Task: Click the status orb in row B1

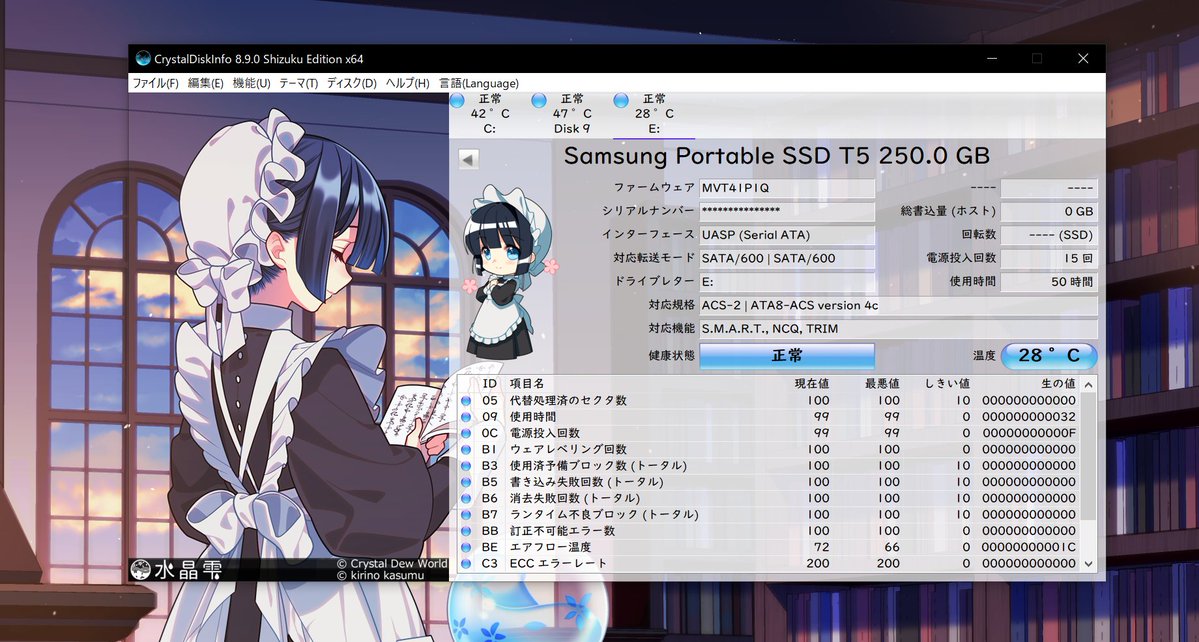Action: pos(466,449)
